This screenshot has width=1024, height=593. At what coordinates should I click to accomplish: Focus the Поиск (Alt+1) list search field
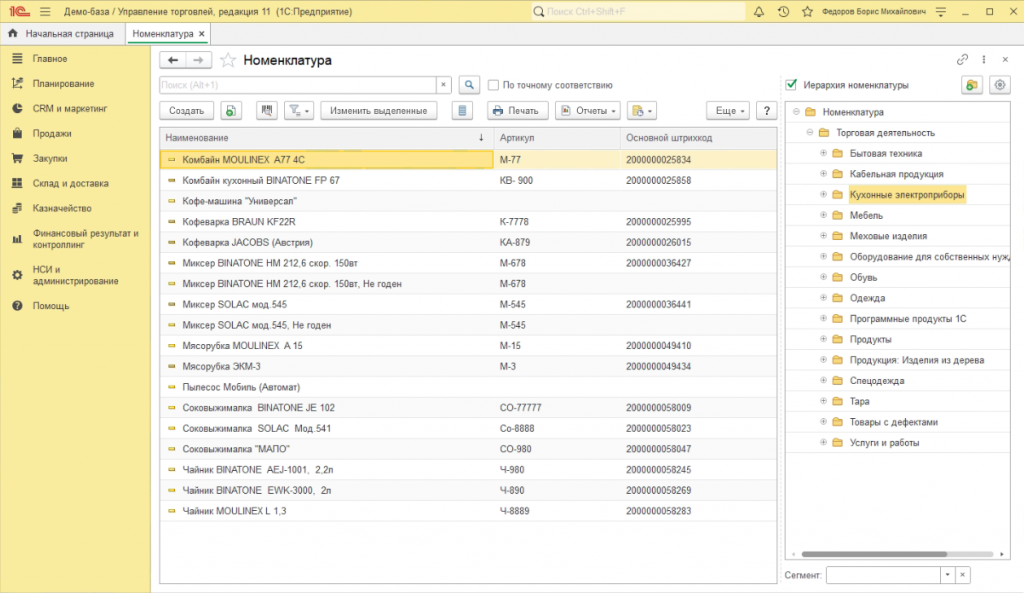[x=298, y=85]
